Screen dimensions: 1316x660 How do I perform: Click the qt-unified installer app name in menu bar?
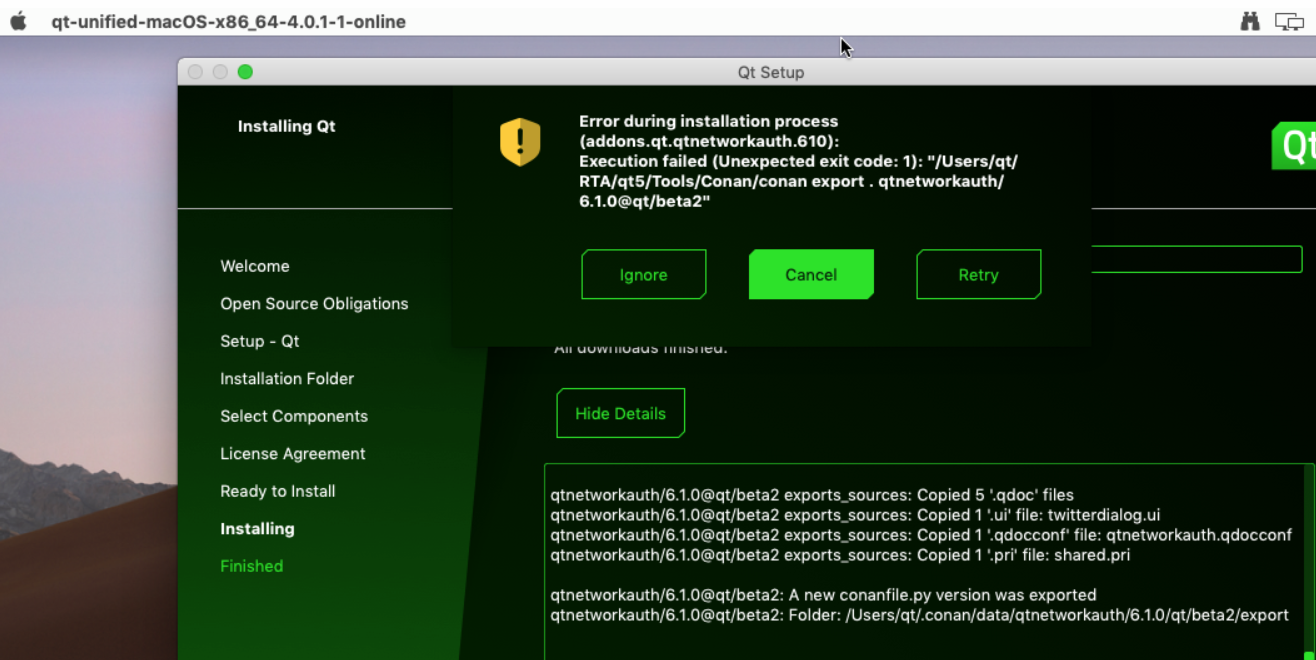[x=229, y=21]
